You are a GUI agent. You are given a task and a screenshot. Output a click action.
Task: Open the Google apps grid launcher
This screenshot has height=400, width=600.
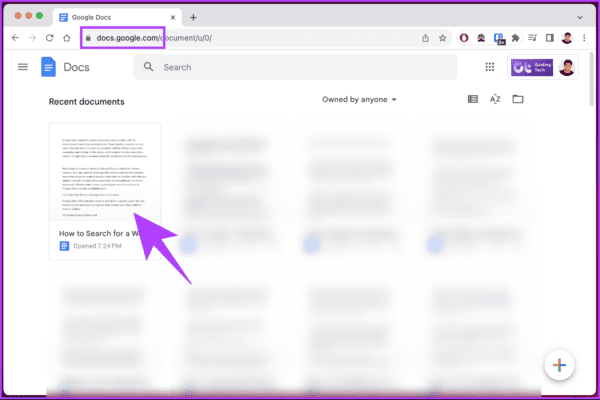coord(490,67)
